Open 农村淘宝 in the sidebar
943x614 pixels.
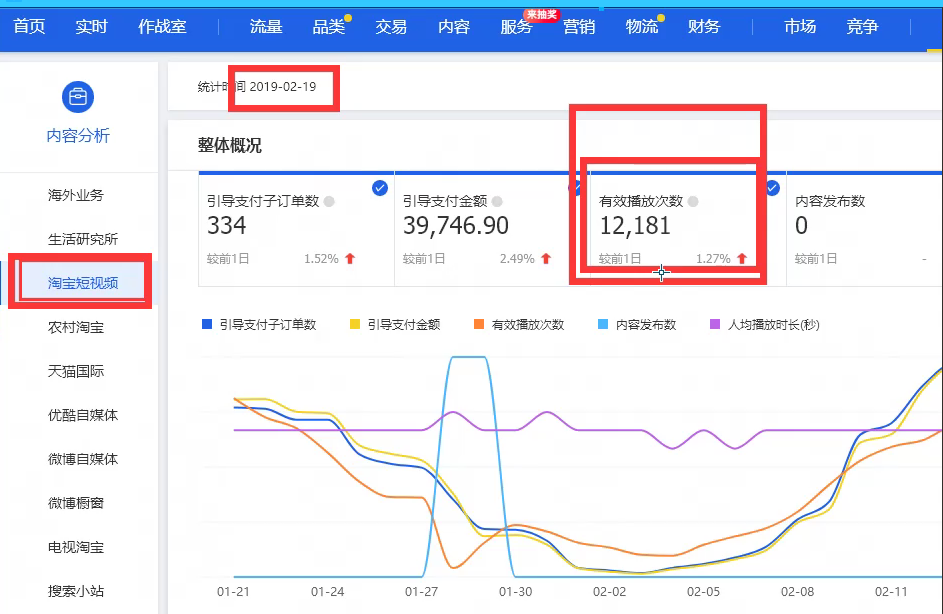(x=76, y=327)
